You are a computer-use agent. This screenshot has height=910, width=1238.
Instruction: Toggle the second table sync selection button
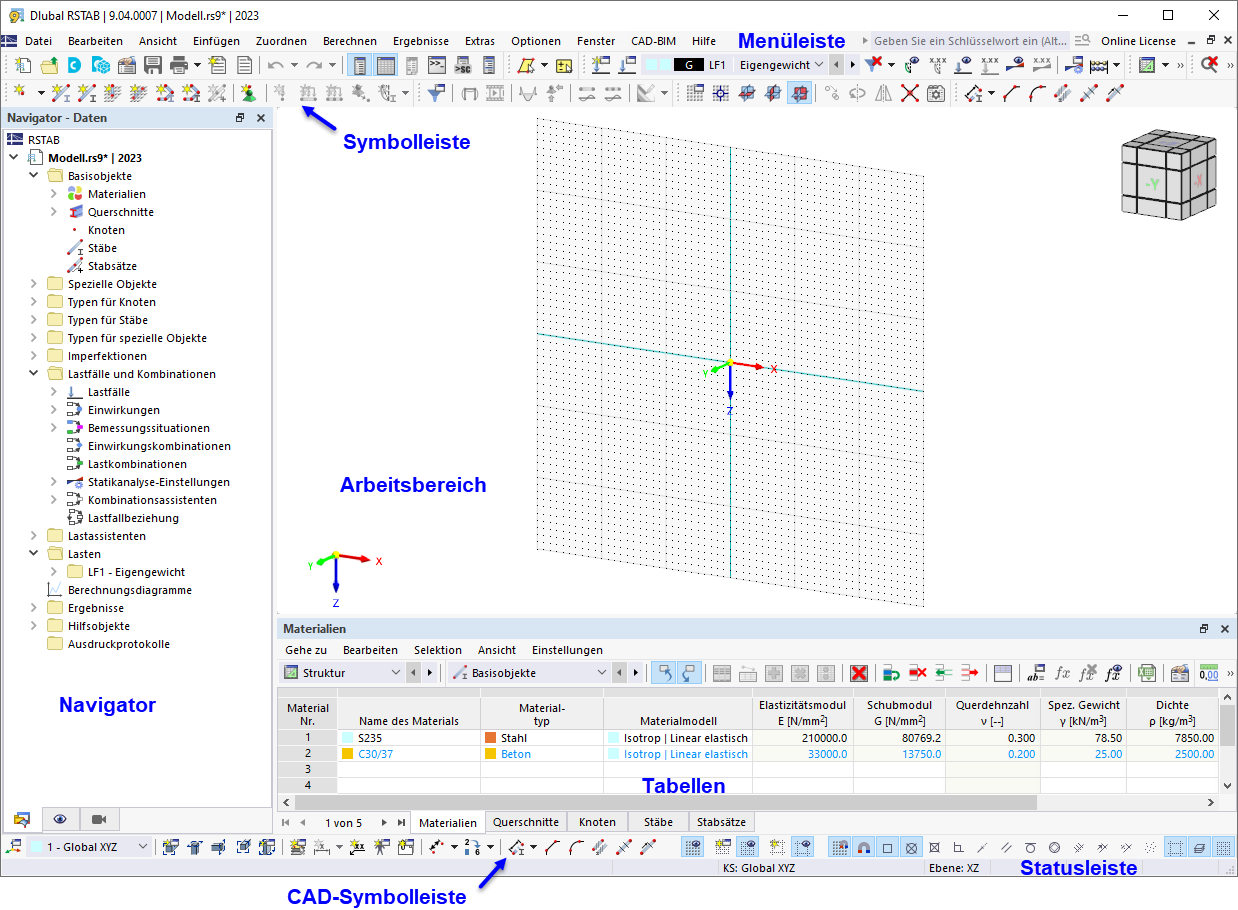[x=689, y=673]
